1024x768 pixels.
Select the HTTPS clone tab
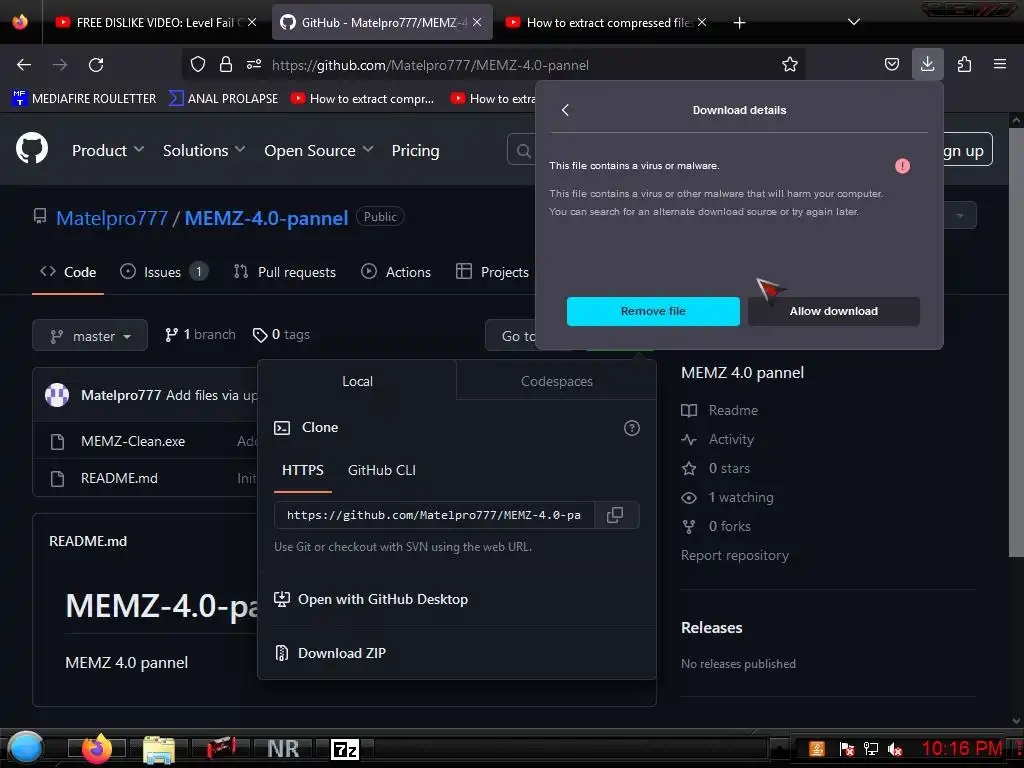click(302, 470)
